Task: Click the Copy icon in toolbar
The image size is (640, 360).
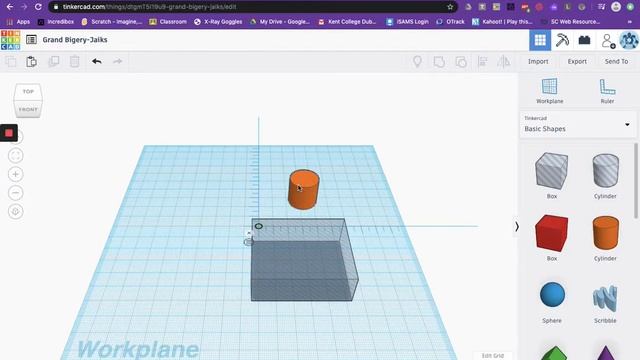Action: click(11, 62)
